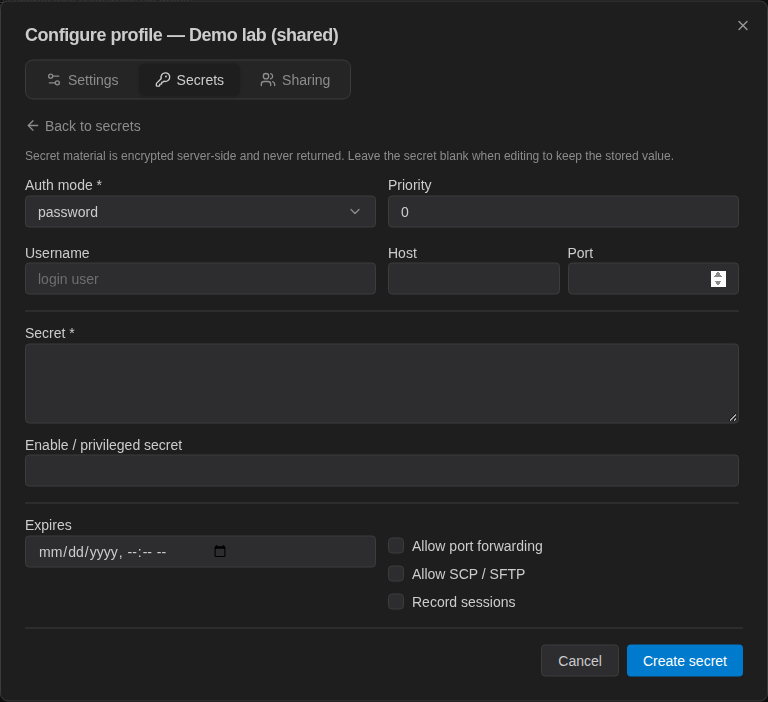Tick Allow SCP / SFTP checkbox
The width and height of the screenshot is (768, 702).
point(396,574)
